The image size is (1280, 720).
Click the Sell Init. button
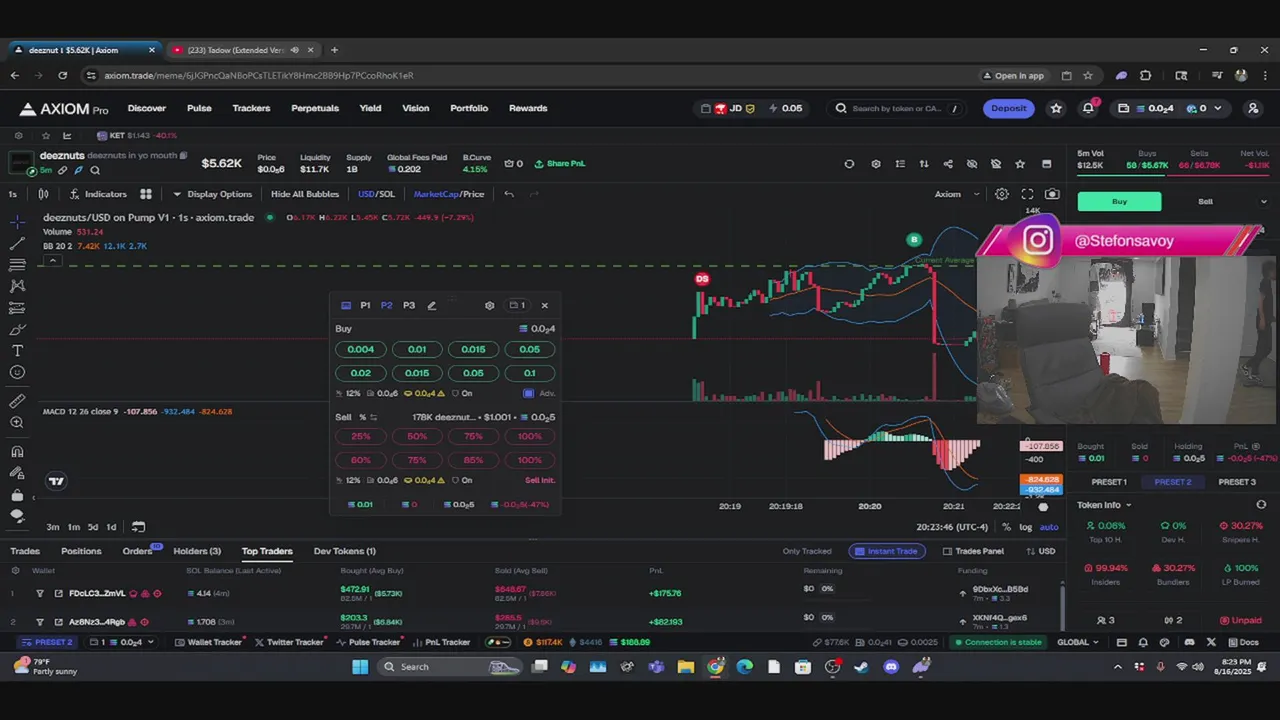pos(540,480)
